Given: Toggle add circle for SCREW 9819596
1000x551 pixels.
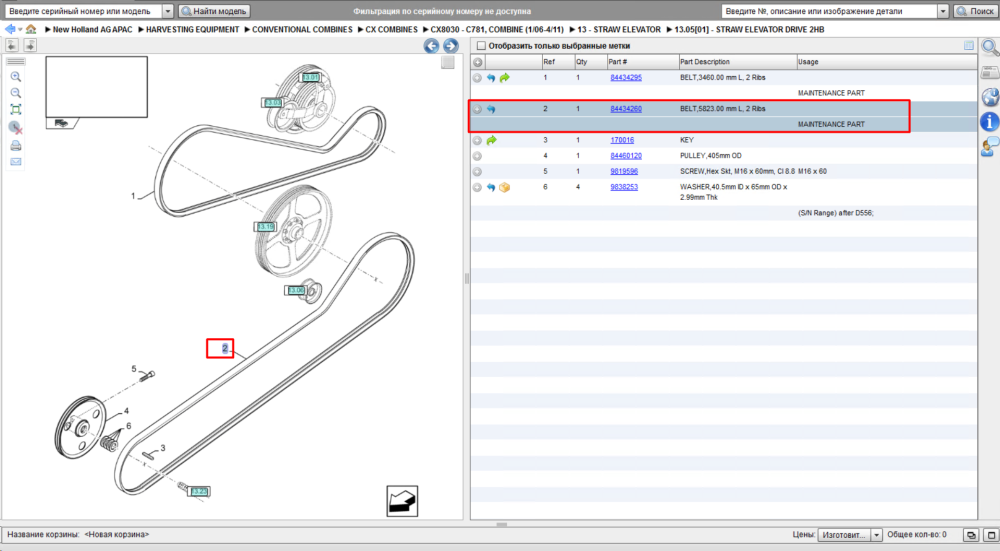Looking at the screenshot, I should coord(477,172).
